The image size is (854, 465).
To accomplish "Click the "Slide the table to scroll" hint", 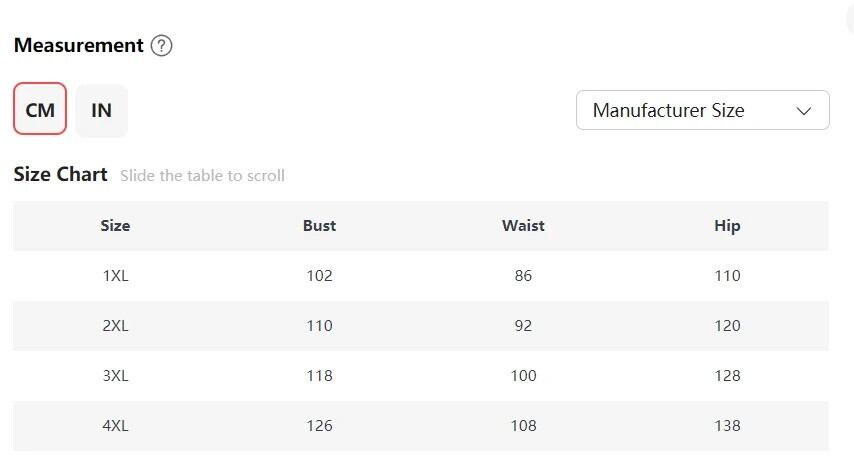I will click(x=202, y=176).
